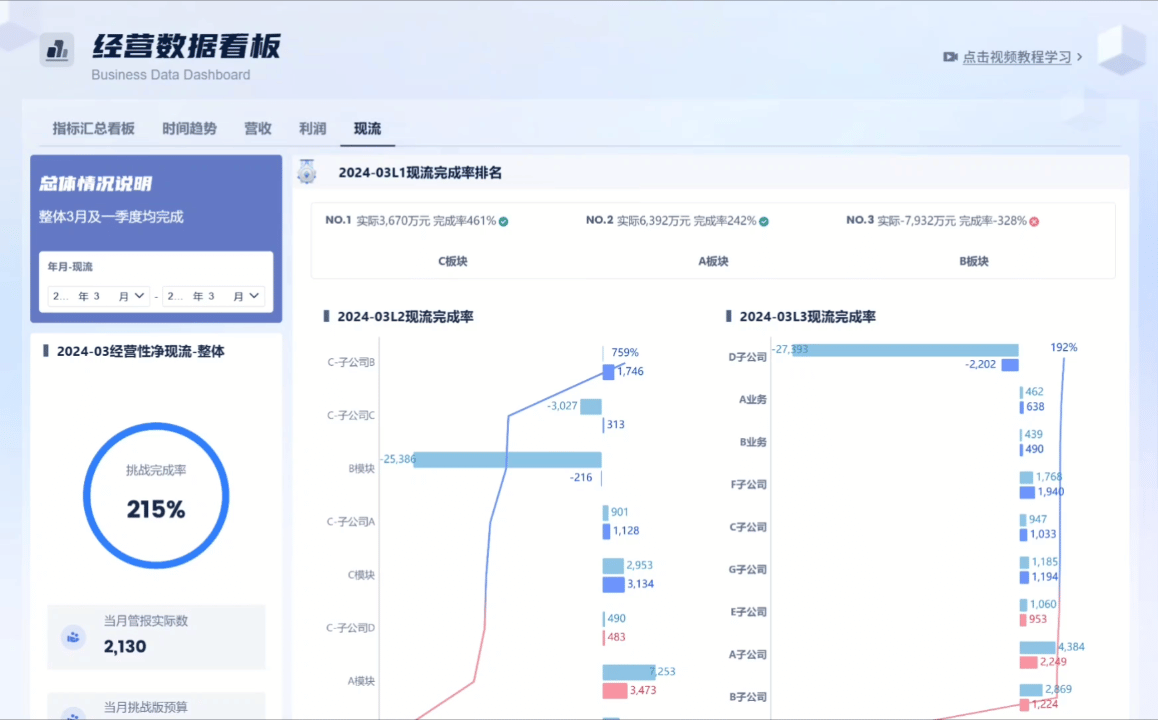Open the 点击视频教程学习 tutorial link
The width and height of the screenshot is (1158, 720).
[1014, 57]
